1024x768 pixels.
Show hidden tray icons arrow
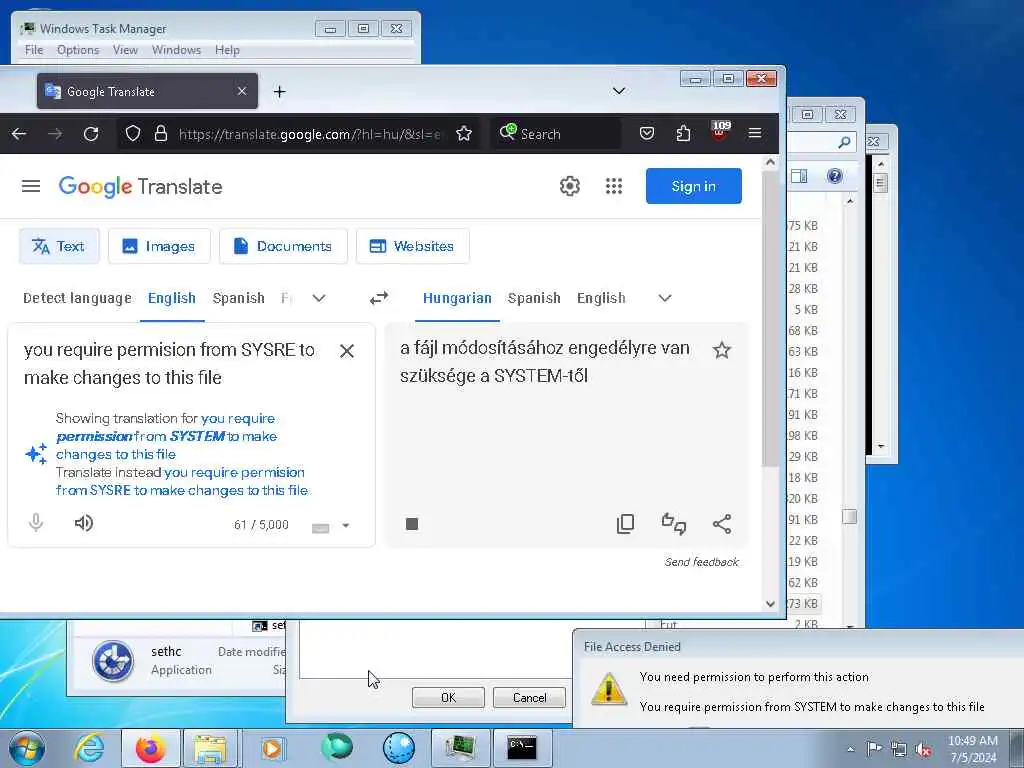(850, 750)
